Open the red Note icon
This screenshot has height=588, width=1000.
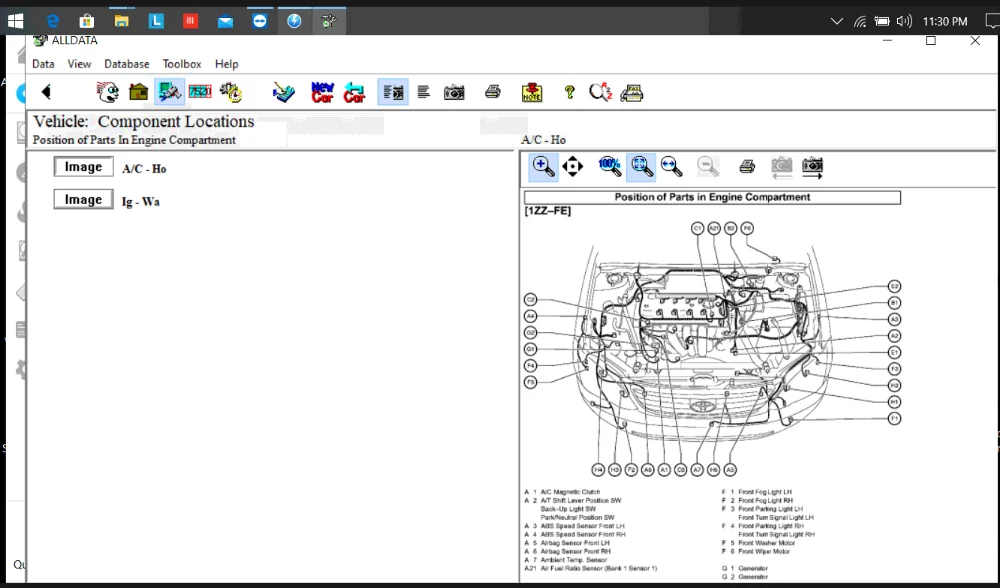[x=532, y=92]
